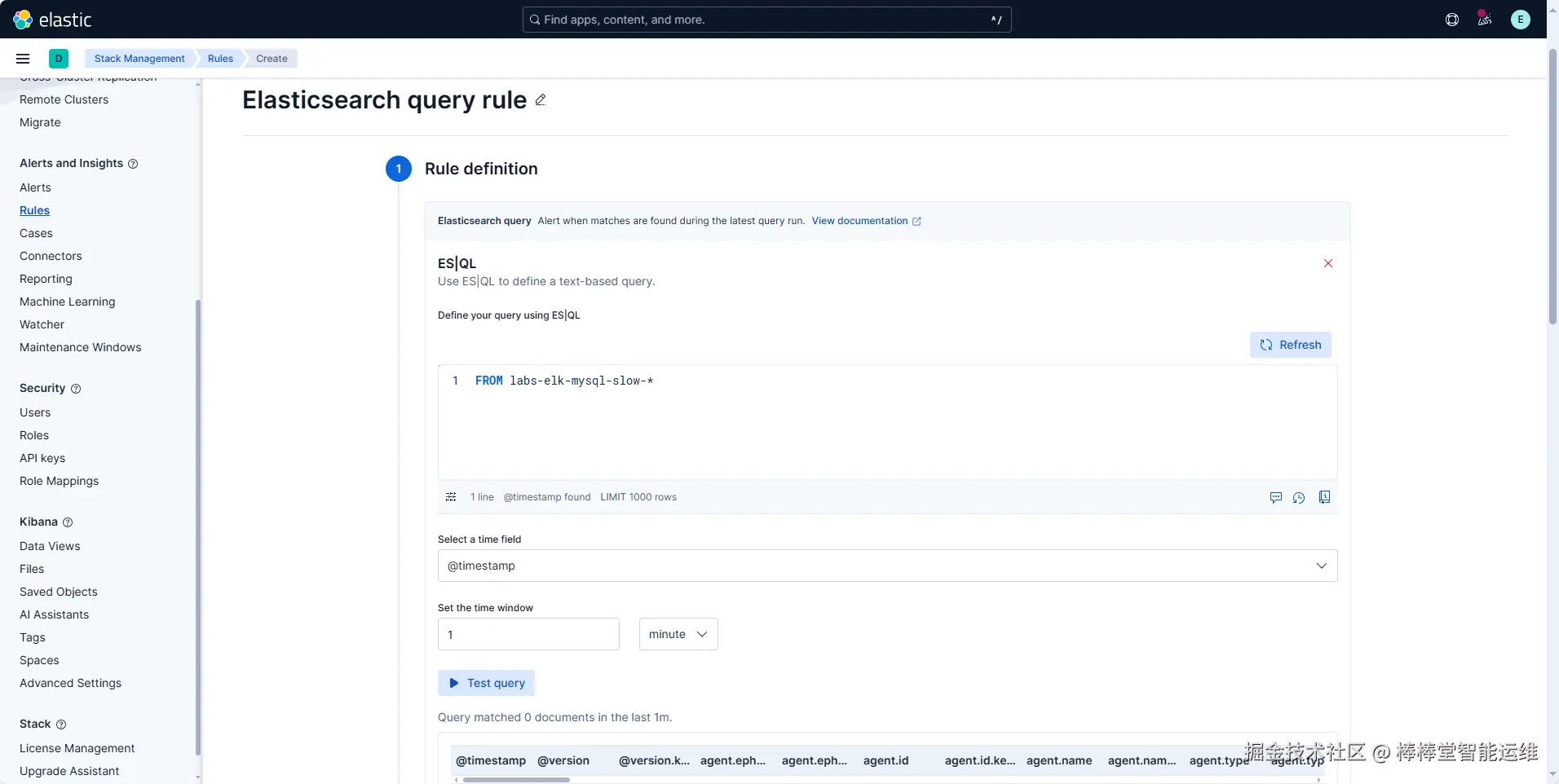Open the ES|QL help reference icon
The width and height of the screenshot is (1559, 784).
click(1324, 497)
